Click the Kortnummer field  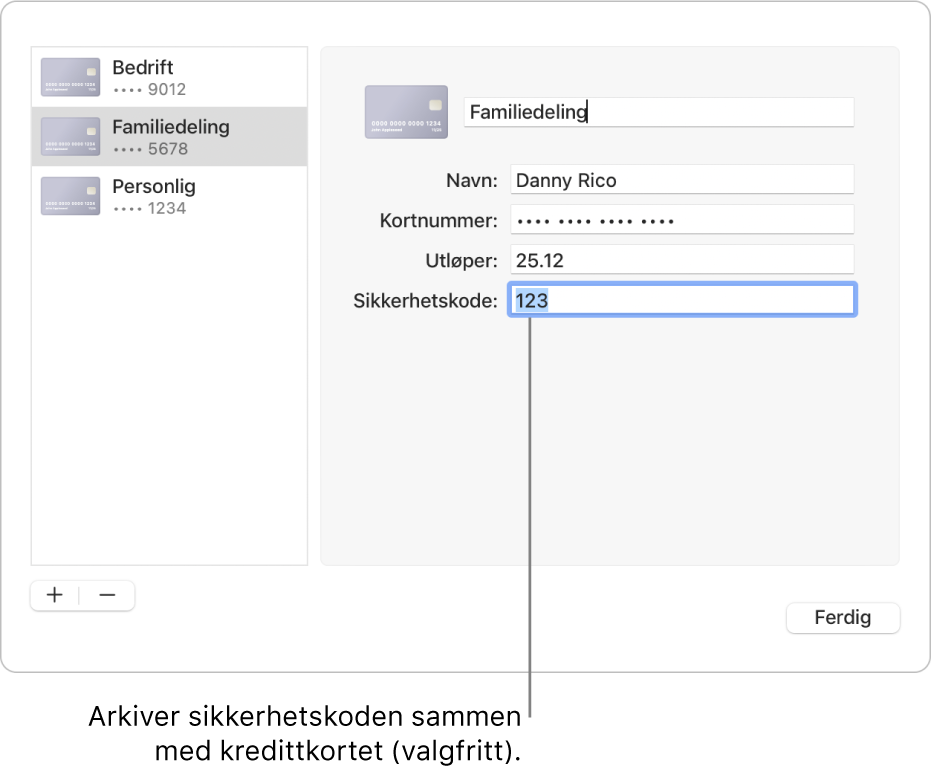click(x=682, y=220)
